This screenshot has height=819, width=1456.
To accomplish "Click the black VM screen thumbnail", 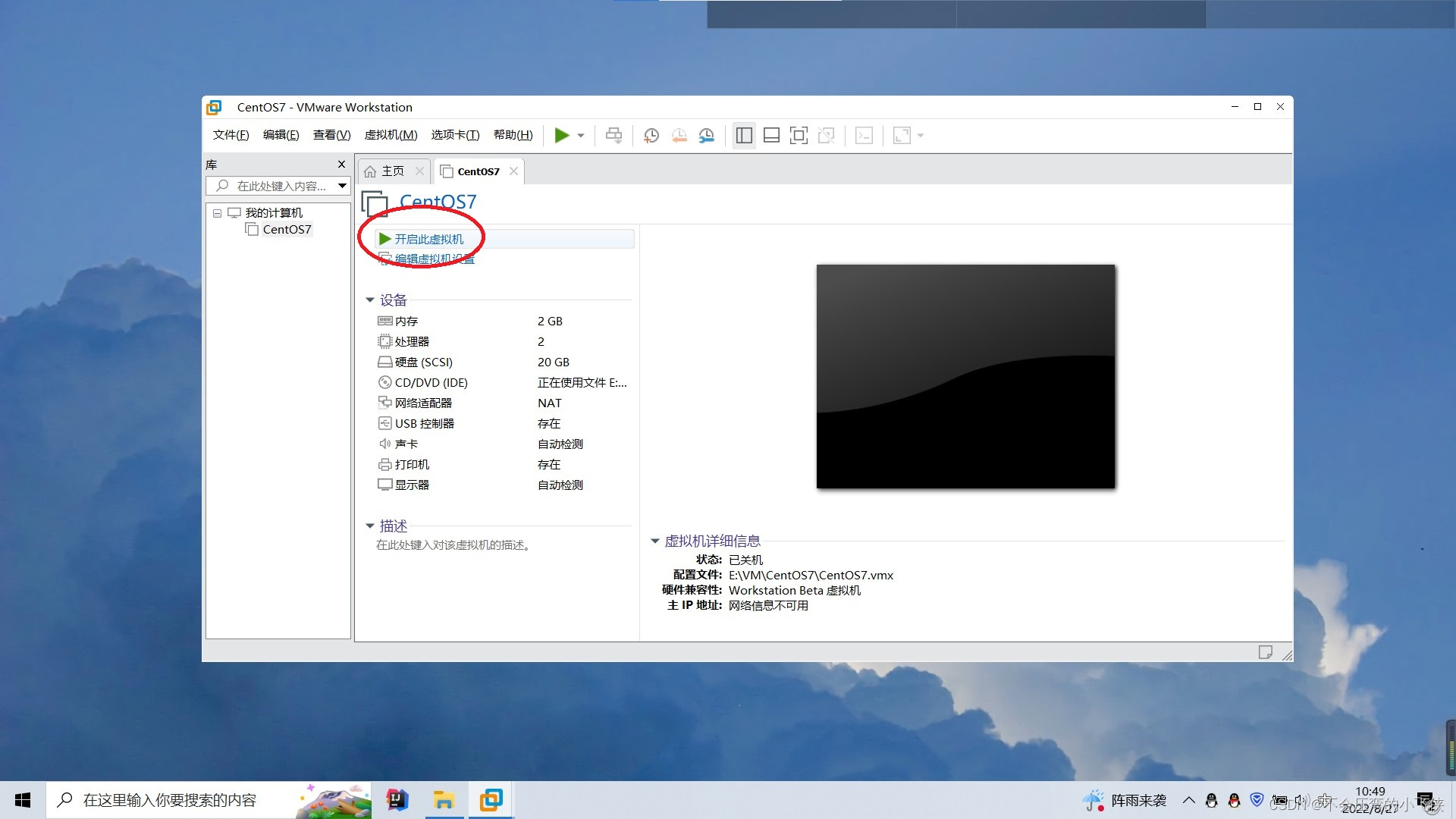I will [x=965, y=376].
